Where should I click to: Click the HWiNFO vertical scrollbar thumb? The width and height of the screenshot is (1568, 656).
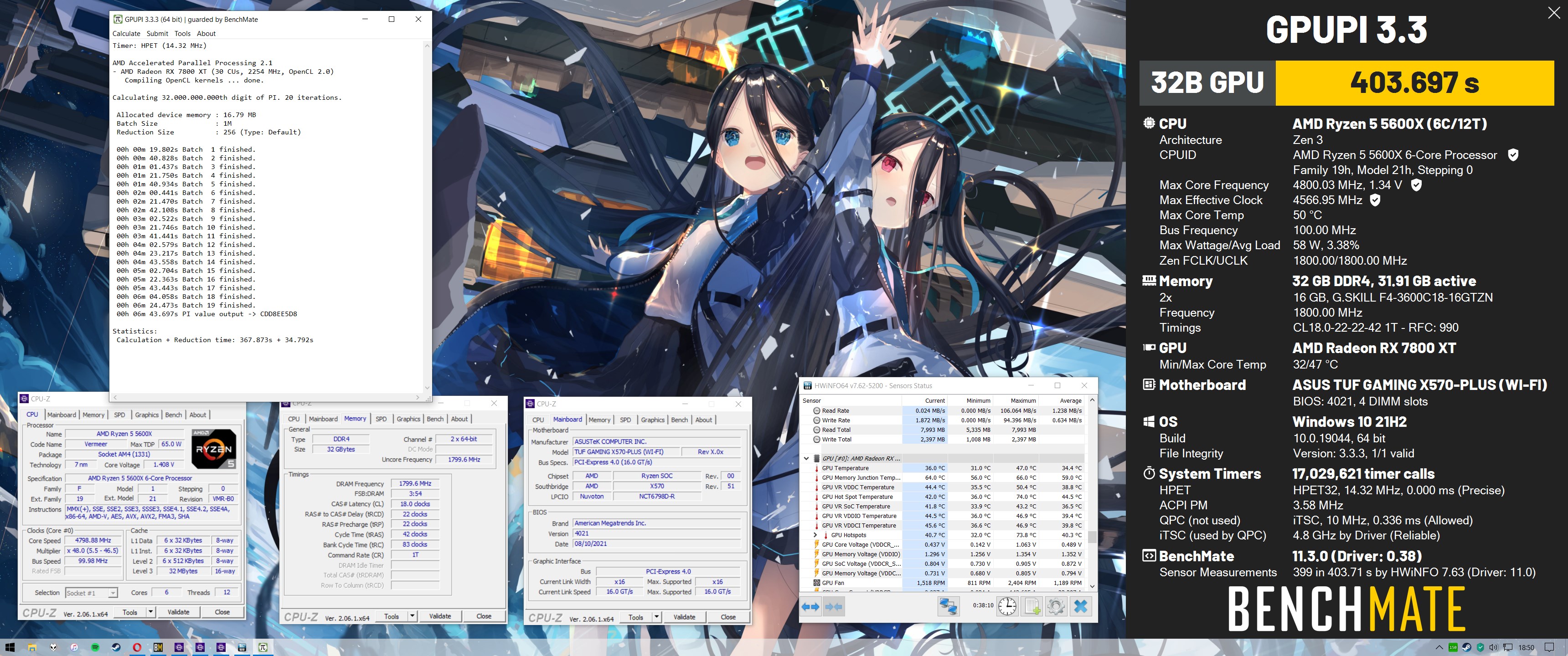tap(1092, 537)
